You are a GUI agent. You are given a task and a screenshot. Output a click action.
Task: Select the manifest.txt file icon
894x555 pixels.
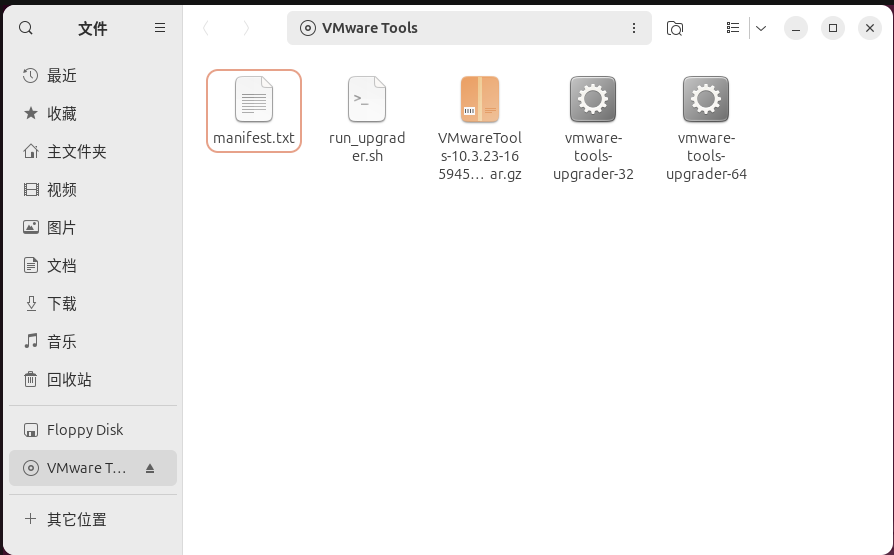click(254, 99)
